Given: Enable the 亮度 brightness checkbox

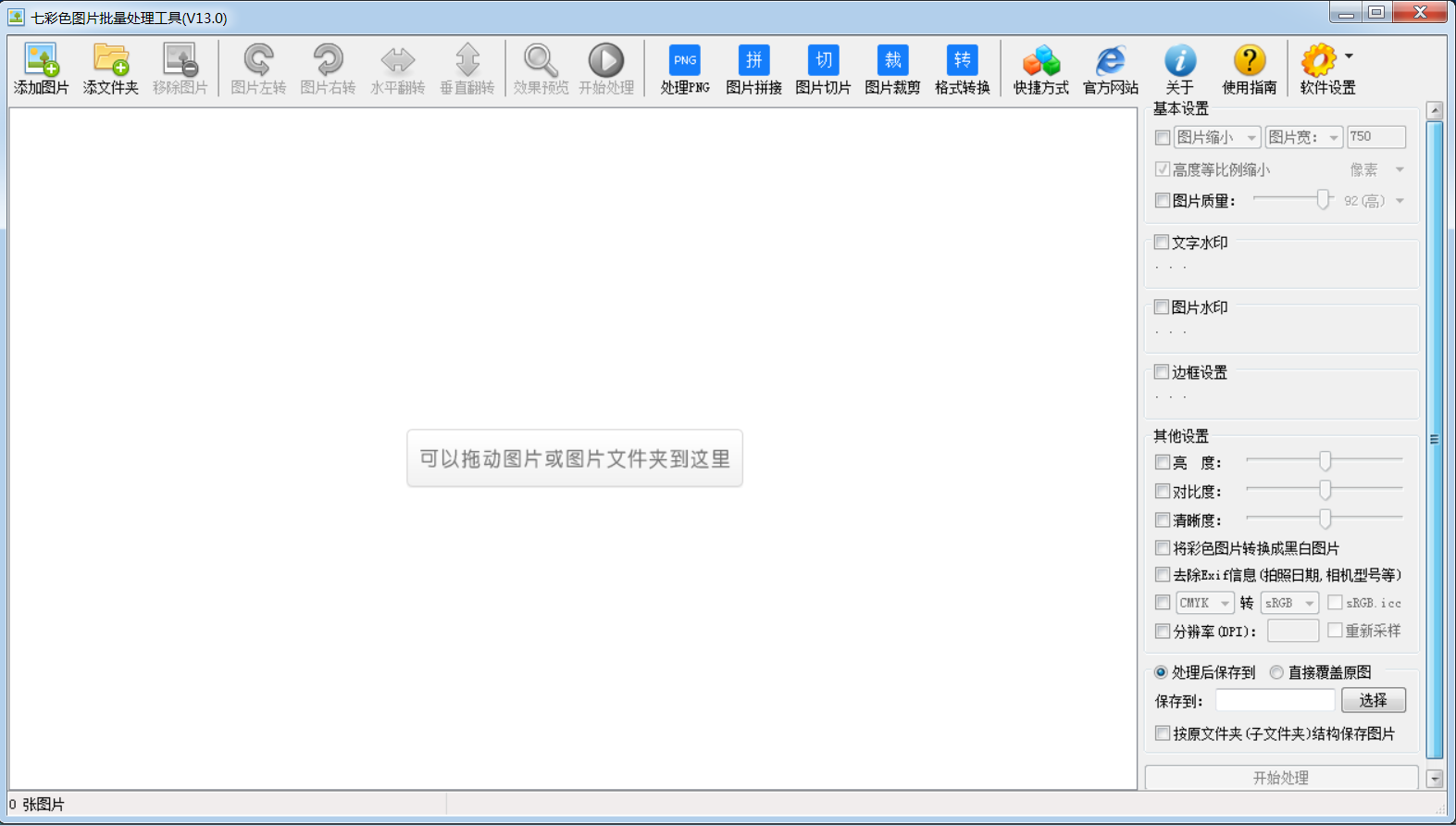Looking at the screenshot, I should click(1163, 462).
